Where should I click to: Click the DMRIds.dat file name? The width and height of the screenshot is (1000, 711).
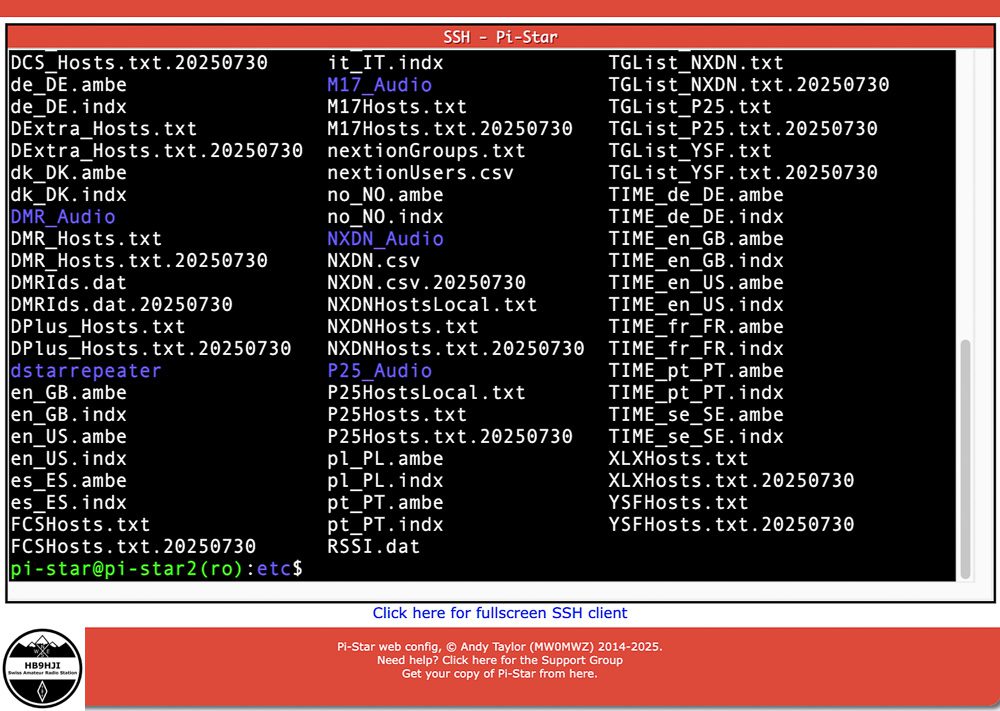coord(68,282)
